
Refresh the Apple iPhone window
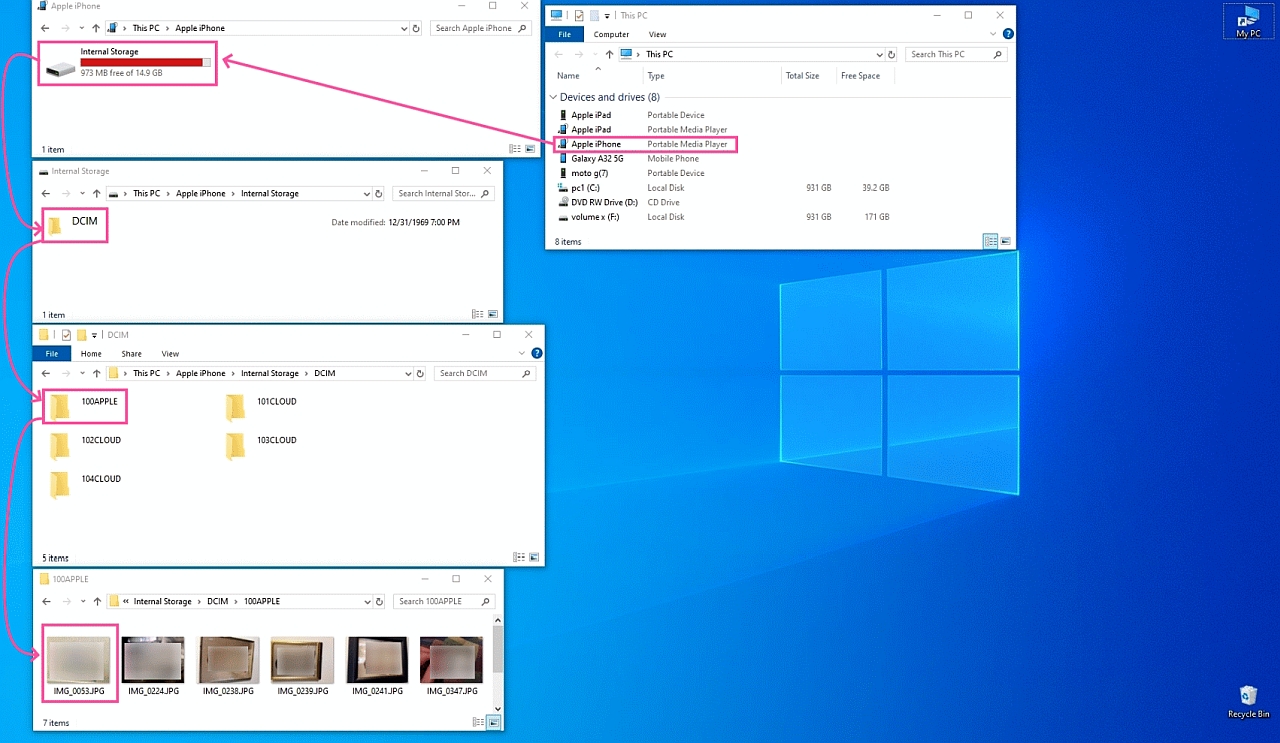(416, 28)
